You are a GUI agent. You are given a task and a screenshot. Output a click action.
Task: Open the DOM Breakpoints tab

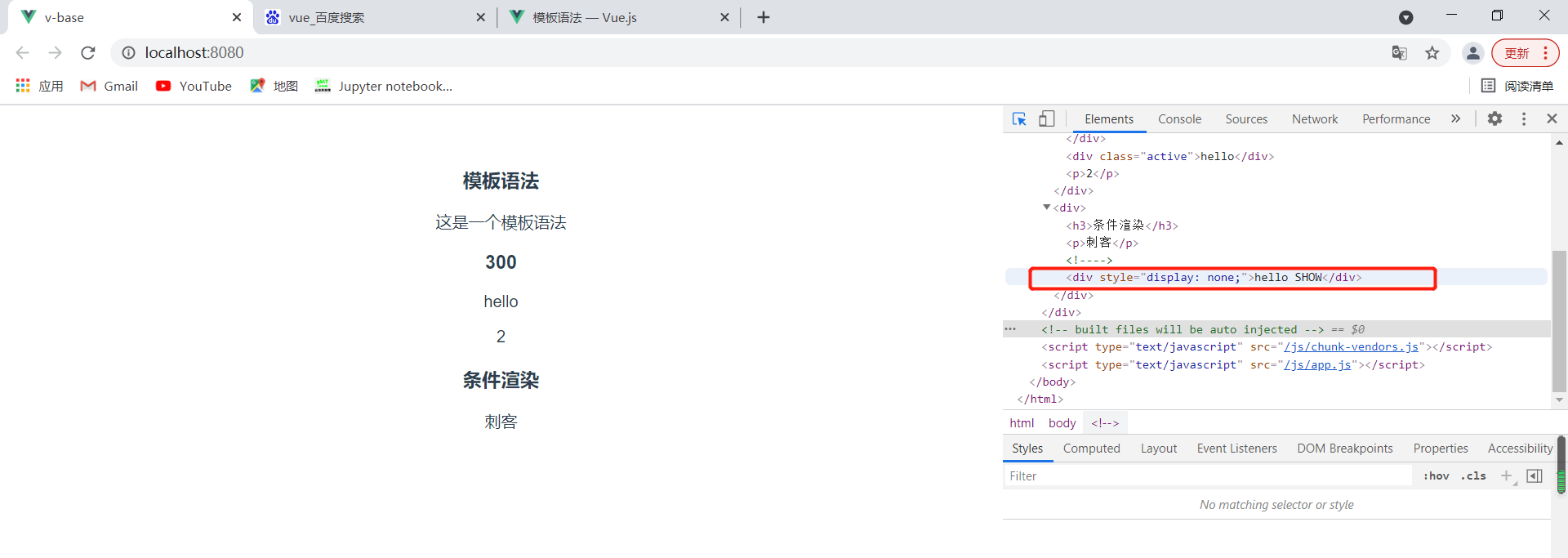tap(1344, 449)
